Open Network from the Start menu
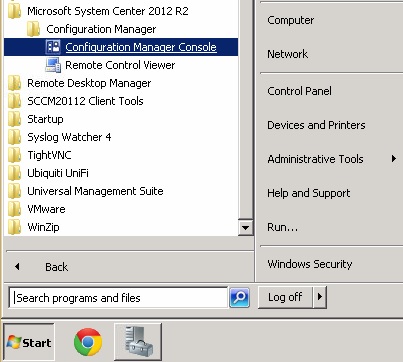 (x=288, y=54)
